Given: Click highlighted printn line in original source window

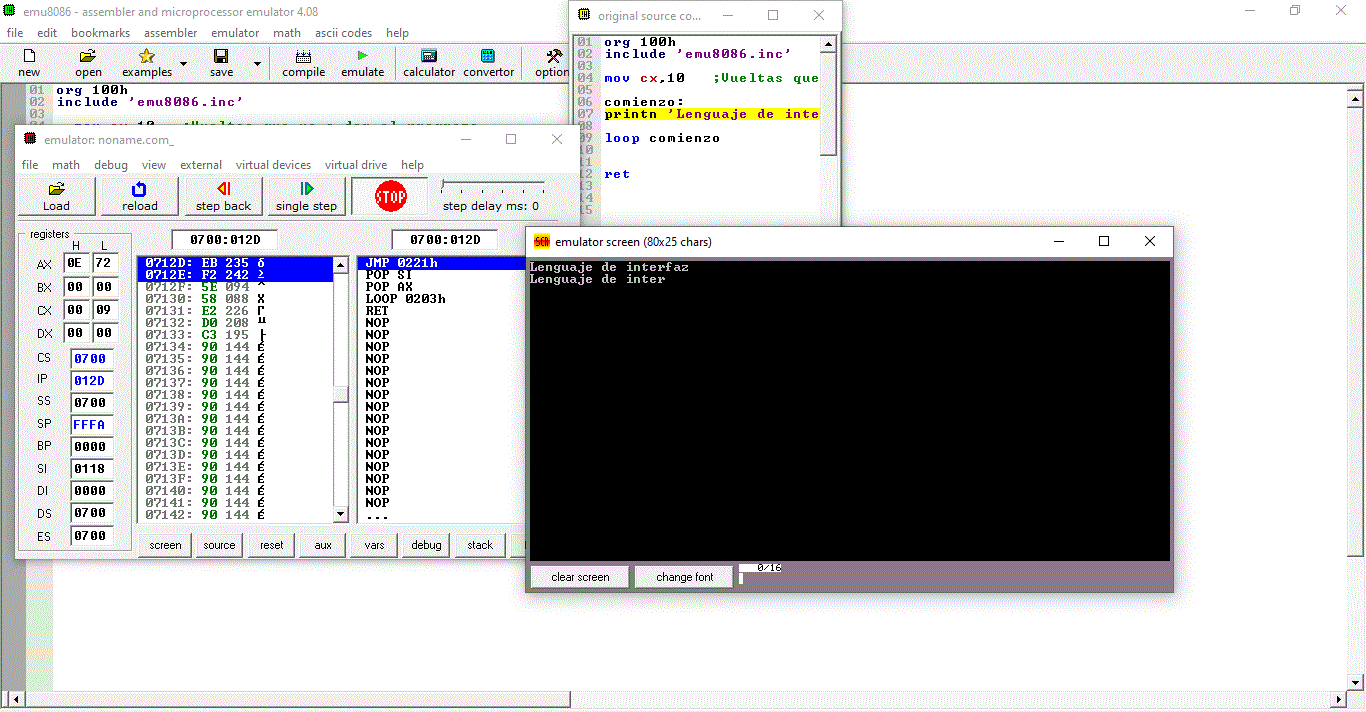Looking at the screenshot, I should pos(711,114).
